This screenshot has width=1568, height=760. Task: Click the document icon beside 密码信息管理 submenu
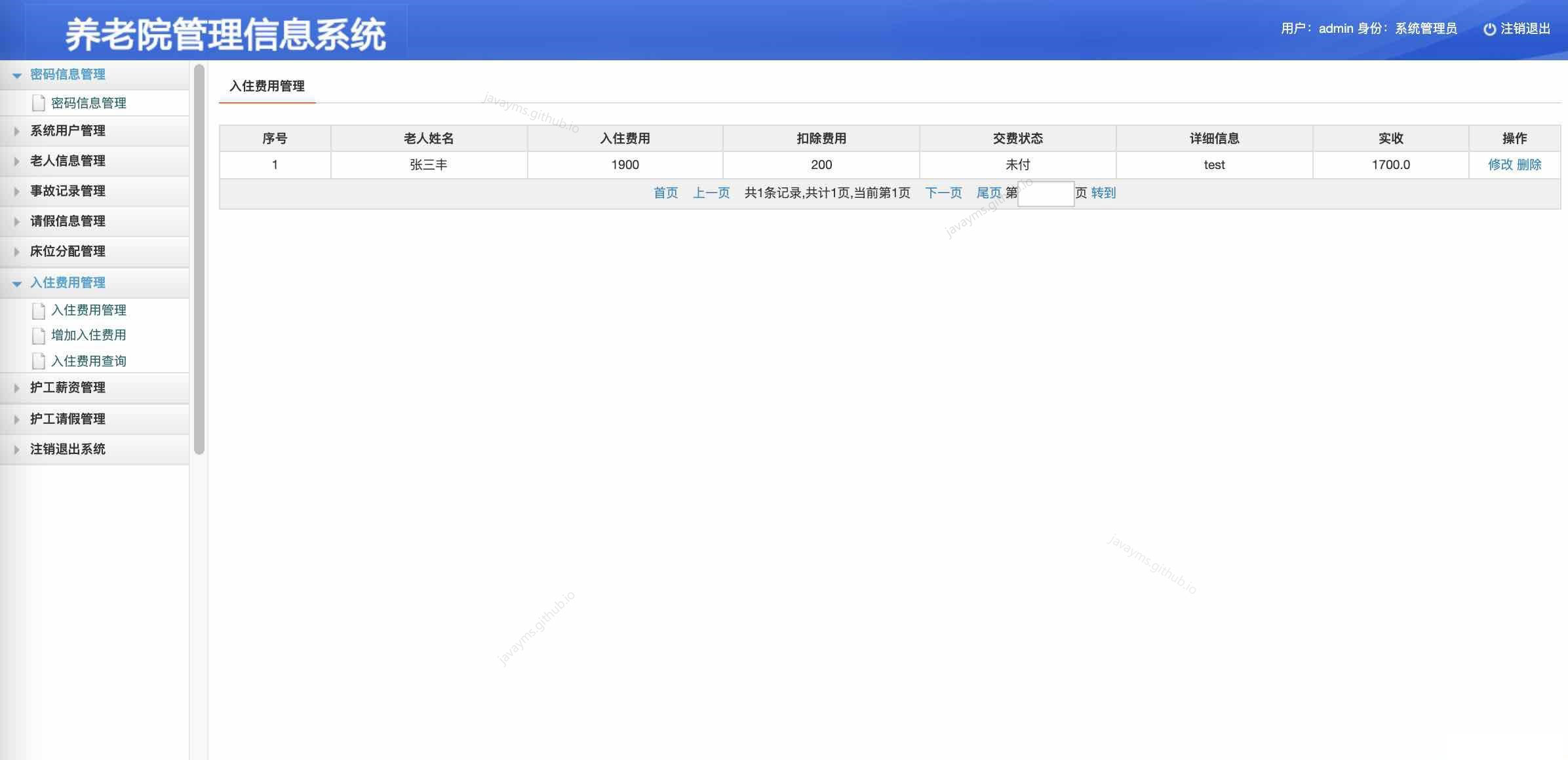[39, 103]
